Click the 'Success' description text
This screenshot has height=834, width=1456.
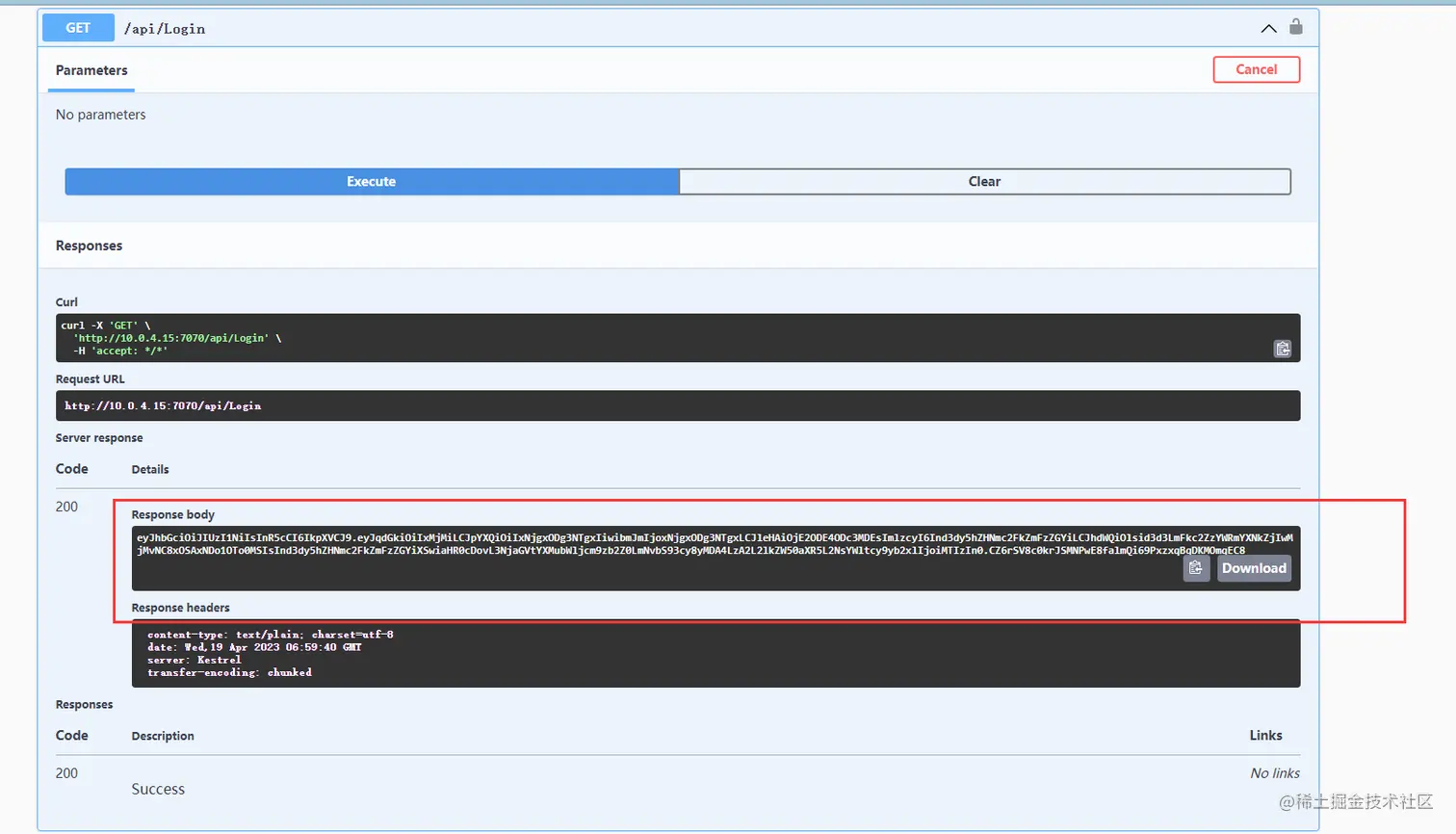(158, 789)
